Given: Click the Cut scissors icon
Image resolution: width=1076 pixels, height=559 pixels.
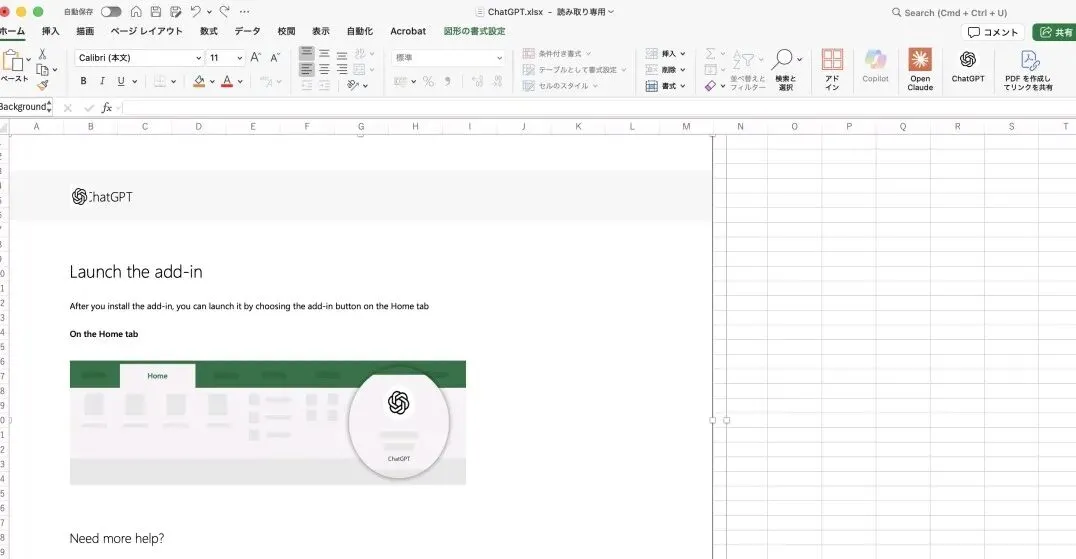Looking at the screenshot, I should (x=43, y=53).
